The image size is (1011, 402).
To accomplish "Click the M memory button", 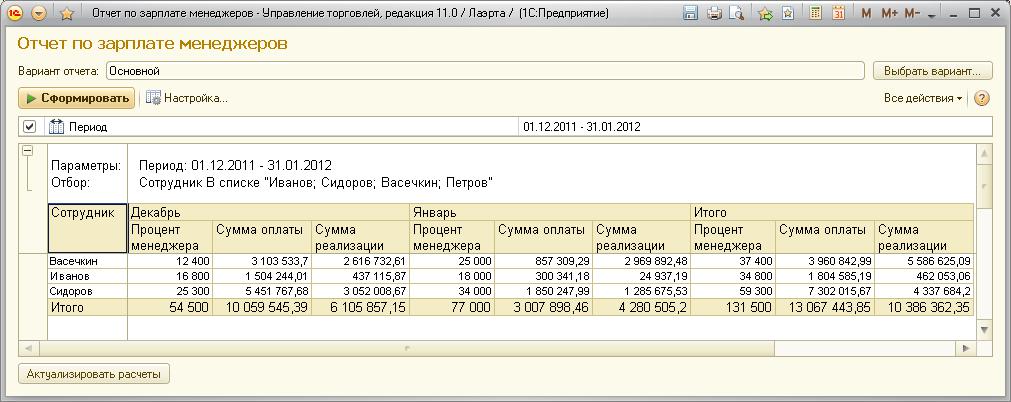I will 866,13.
